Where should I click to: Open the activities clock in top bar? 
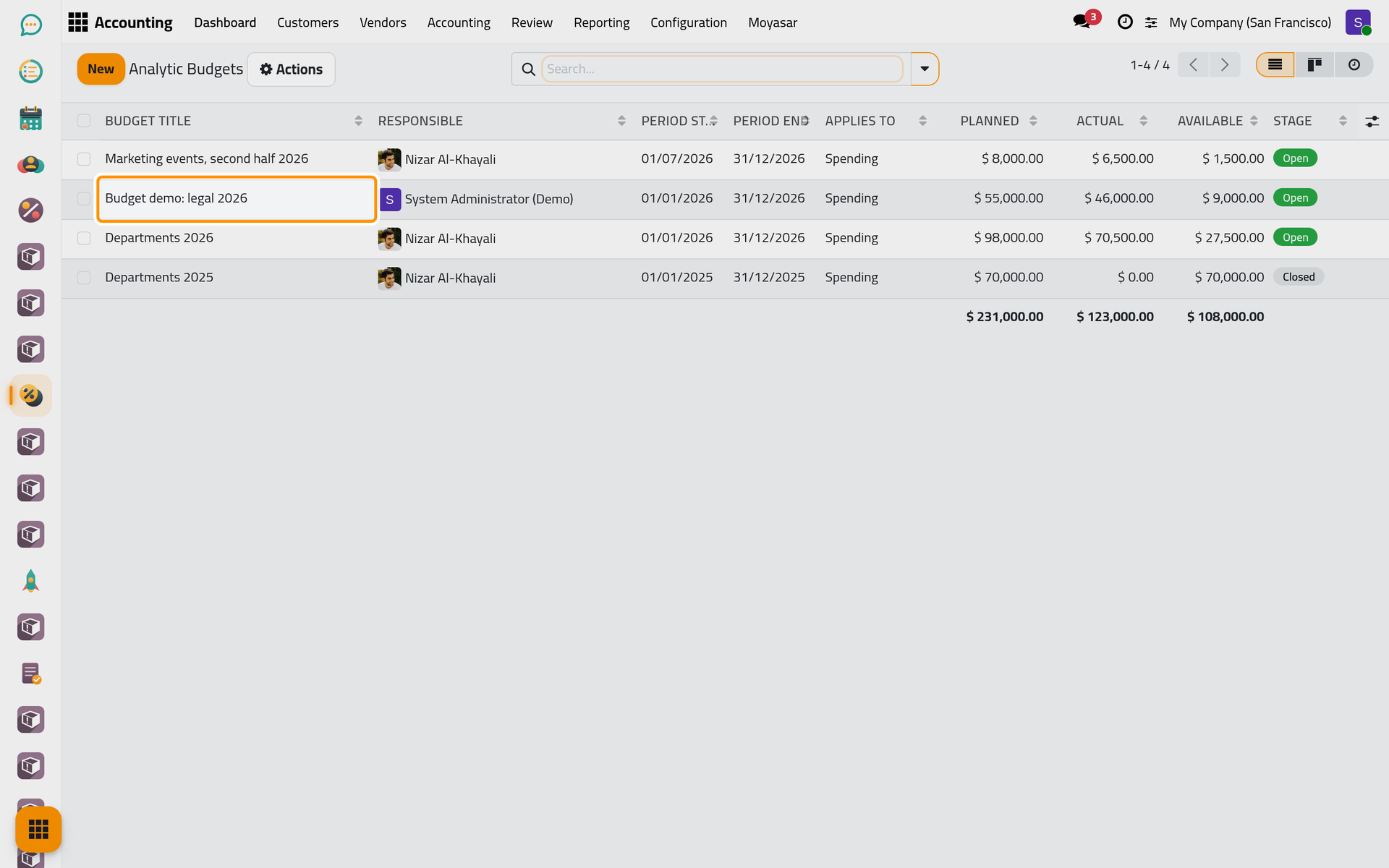point(1125,22)
